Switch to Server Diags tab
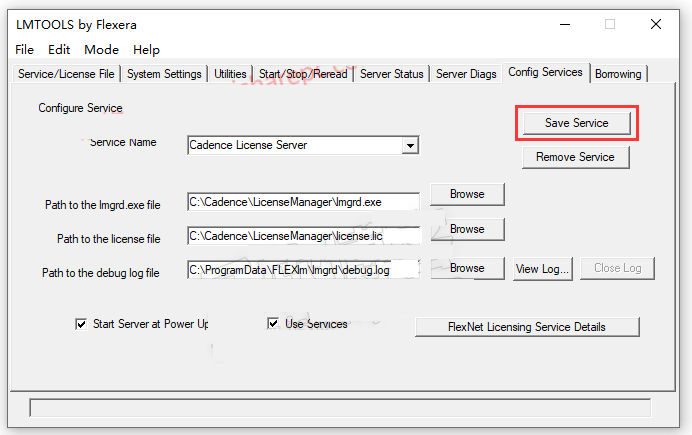 click(466, 74)
